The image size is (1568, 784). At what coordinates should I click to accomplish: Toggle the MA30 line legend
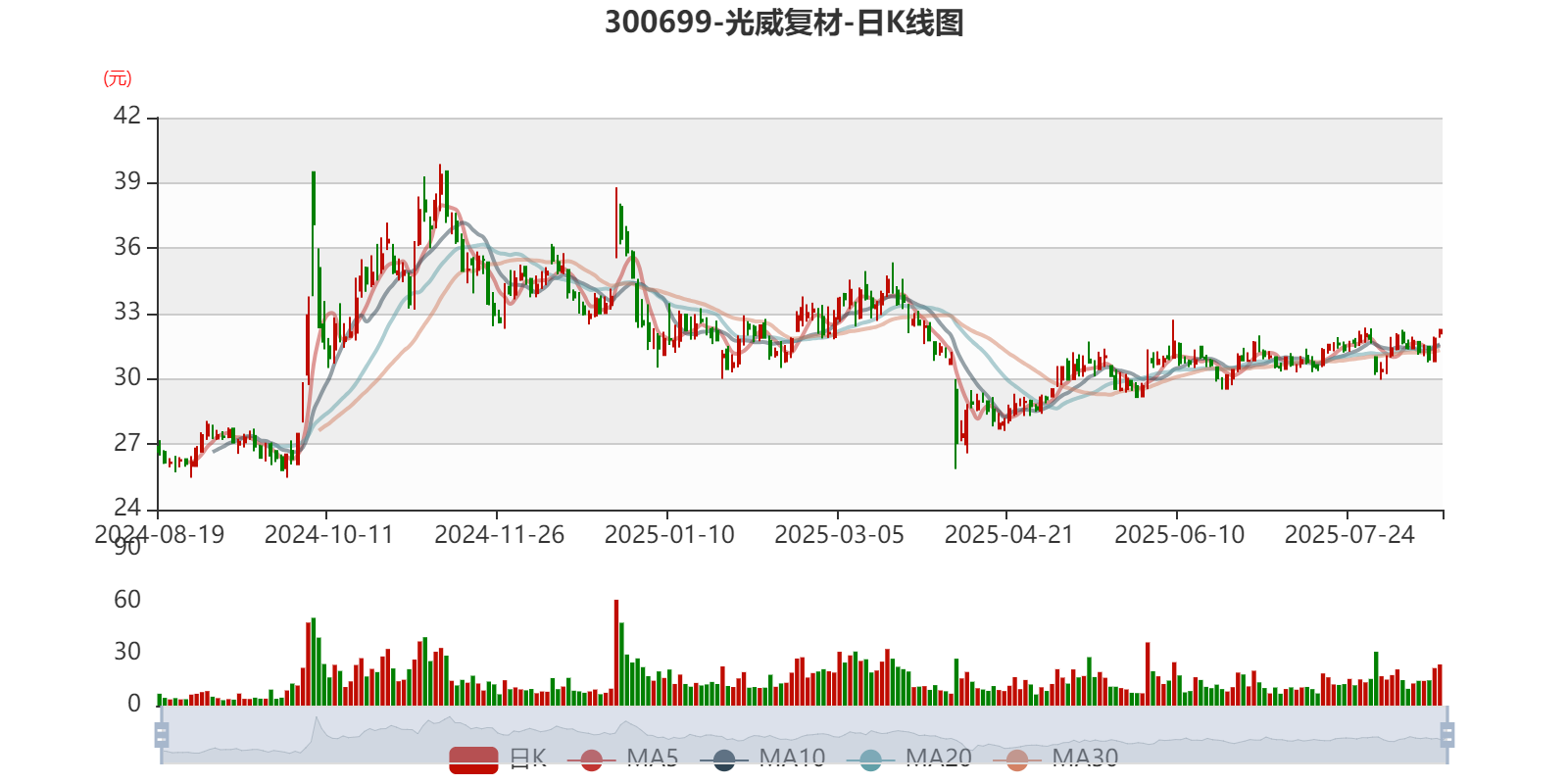click(x=1055, y=759)
